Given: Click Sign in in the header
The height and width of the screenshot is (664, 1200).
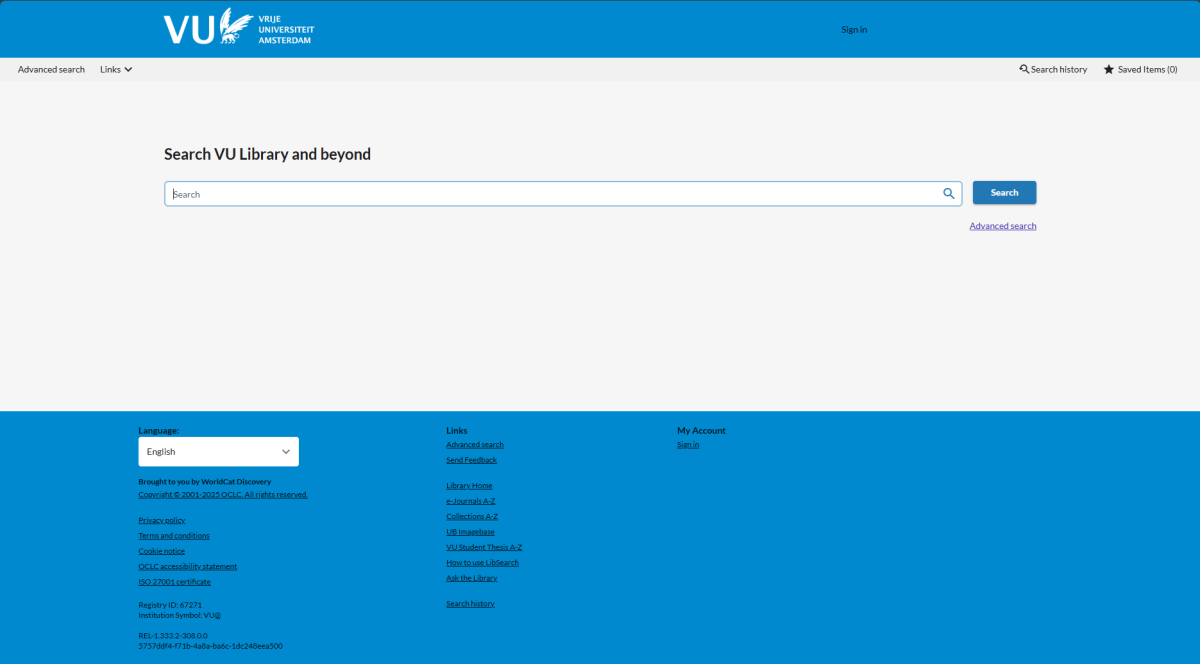Looking at the screenshot, I should (854, 30).
